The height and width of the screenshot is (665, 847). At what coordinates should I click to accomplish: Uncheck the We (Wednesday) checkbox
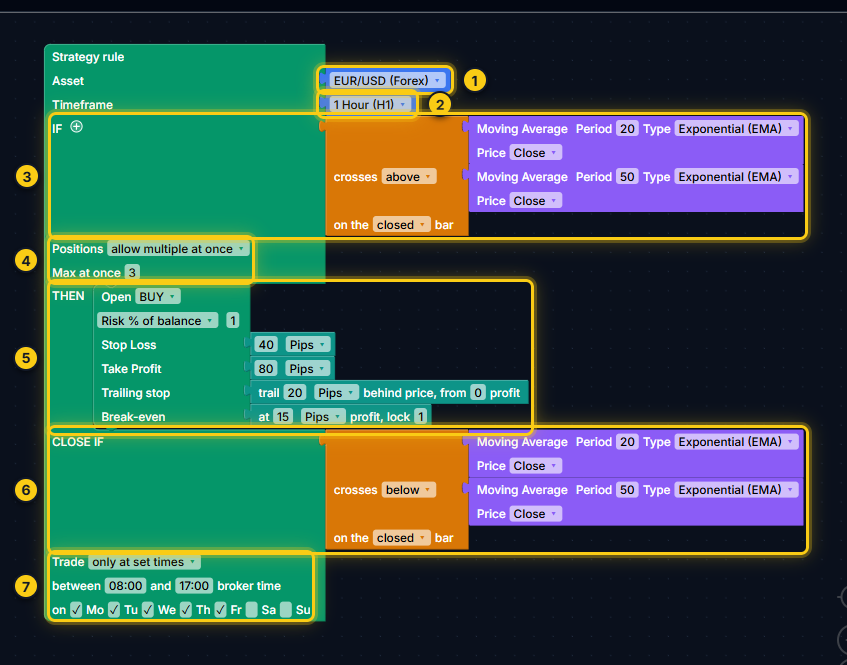click(148, 610)
